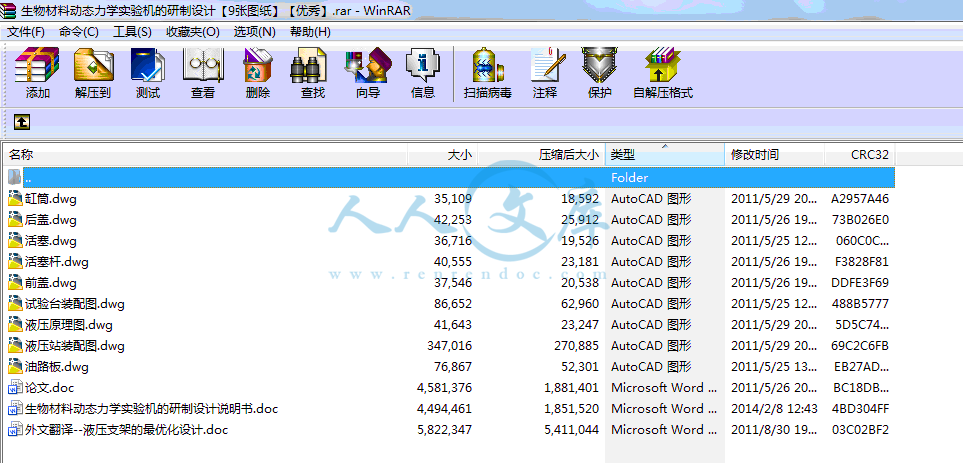Click the Word icon of 论文.doc
Image resolution: width=963 pixels, height=463 pixels.
tap(15, 387)
